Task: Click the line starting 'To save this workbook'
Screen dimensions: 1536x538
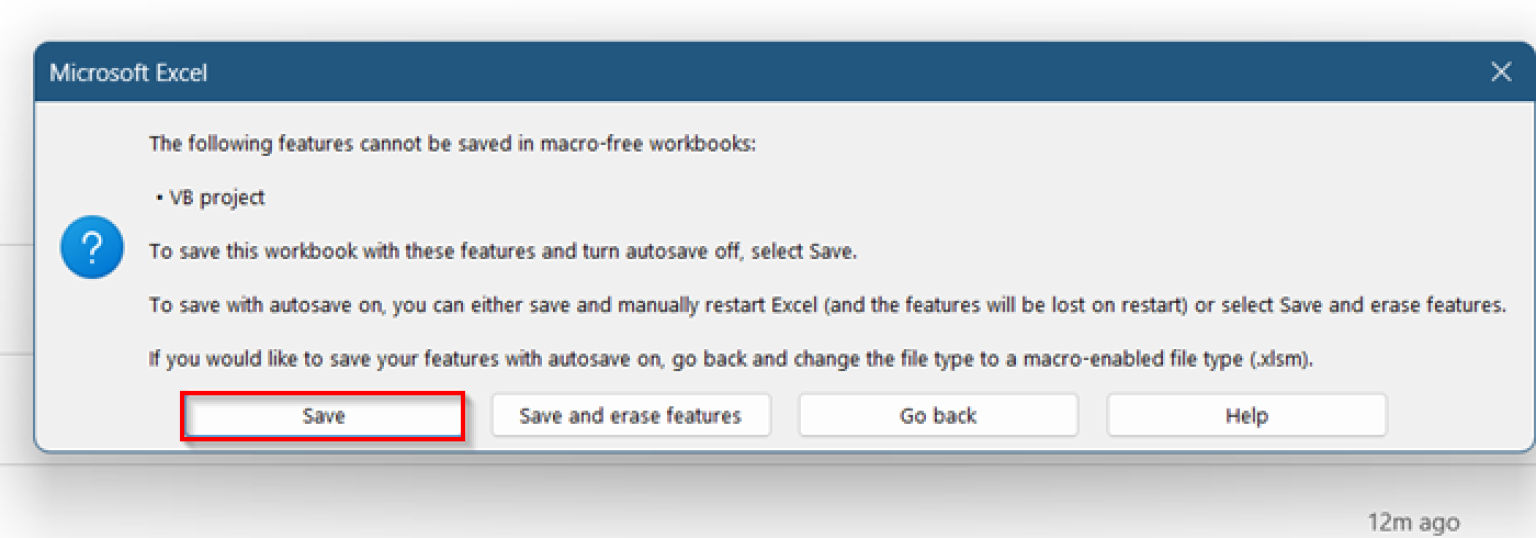Action: pos(502,252)
